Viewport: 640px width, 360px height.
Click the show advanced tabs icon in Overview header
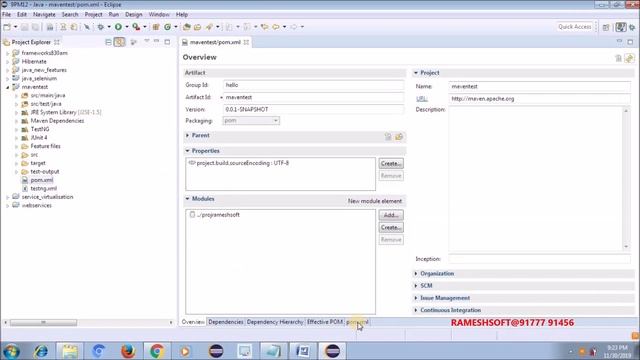click(x=629, y=58)
